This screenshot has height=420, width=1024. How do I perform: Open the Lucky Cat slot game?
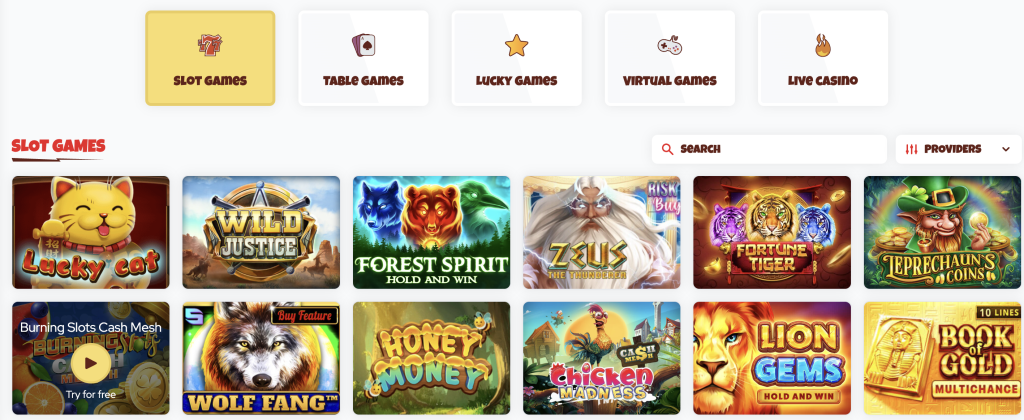click(x=91, y=233)
